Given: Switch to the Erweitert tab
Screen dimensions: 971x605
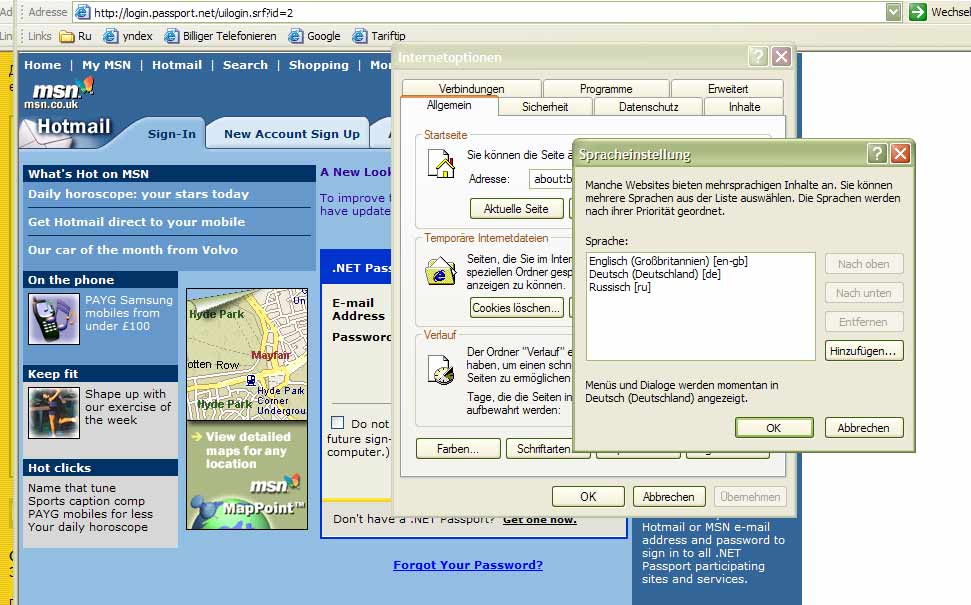Looking at the screenshot, I should coord(728,89).
